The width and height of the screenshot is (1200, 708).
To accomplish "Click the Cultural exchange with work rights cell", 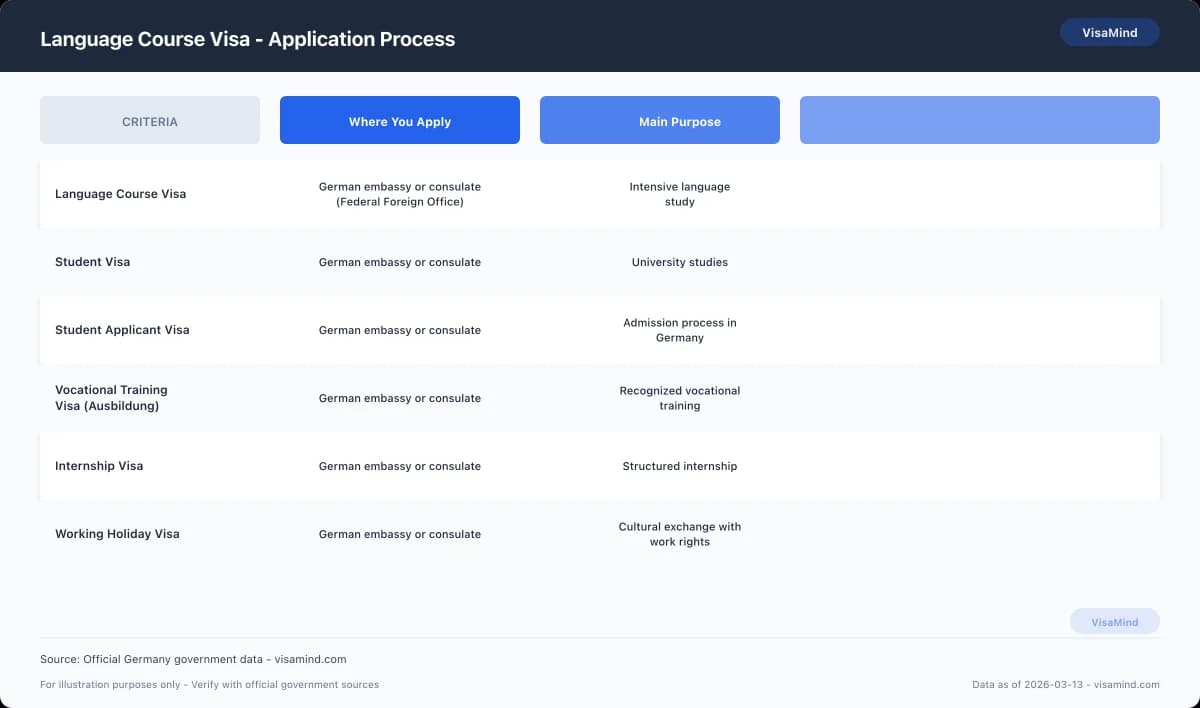I will pos(680,534).
